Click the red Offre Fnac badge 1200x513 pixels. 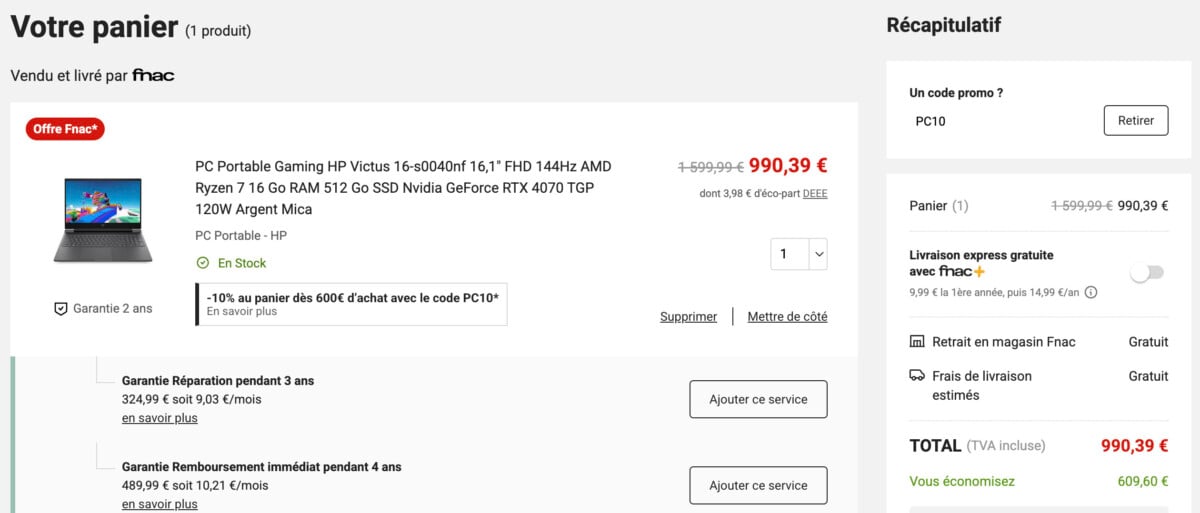pyautogui.click(x=65, y=129)
